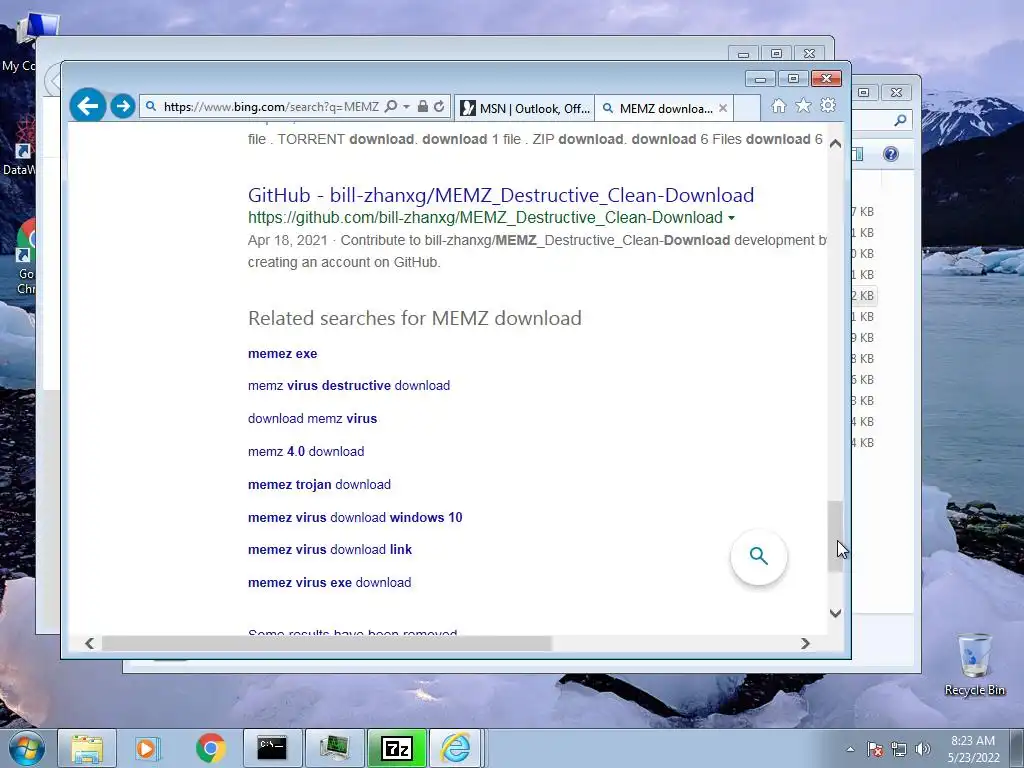
Task: Select the Google Chrome desktop shortcut
Action: pos(25,256)
